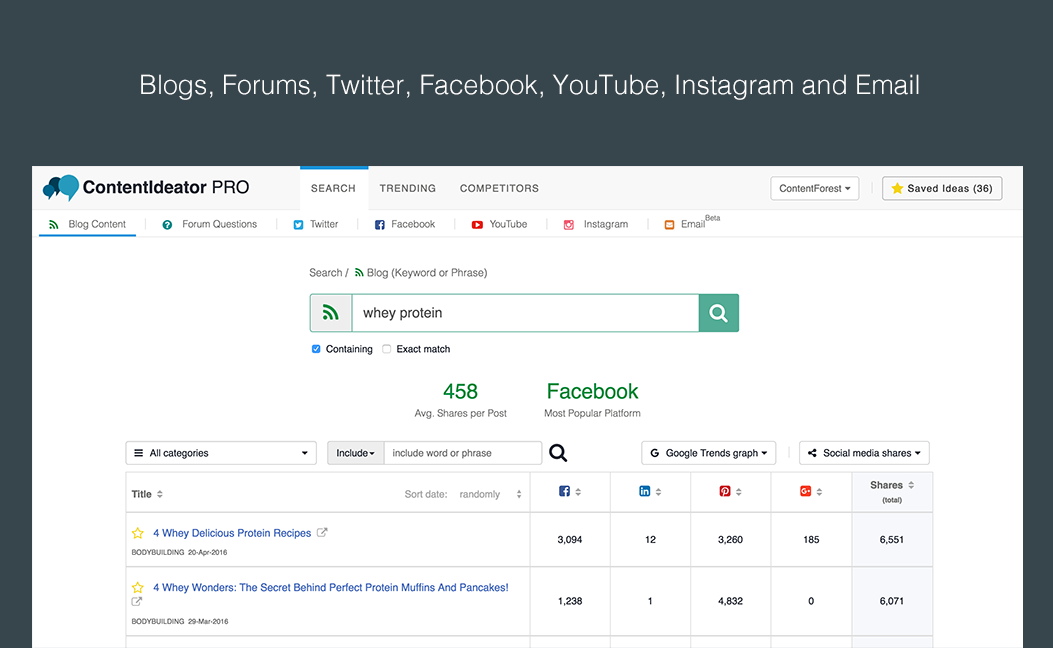Select the YouTube tab
This screenshot has height=648, width=1053.
click(x=499, y=224)
